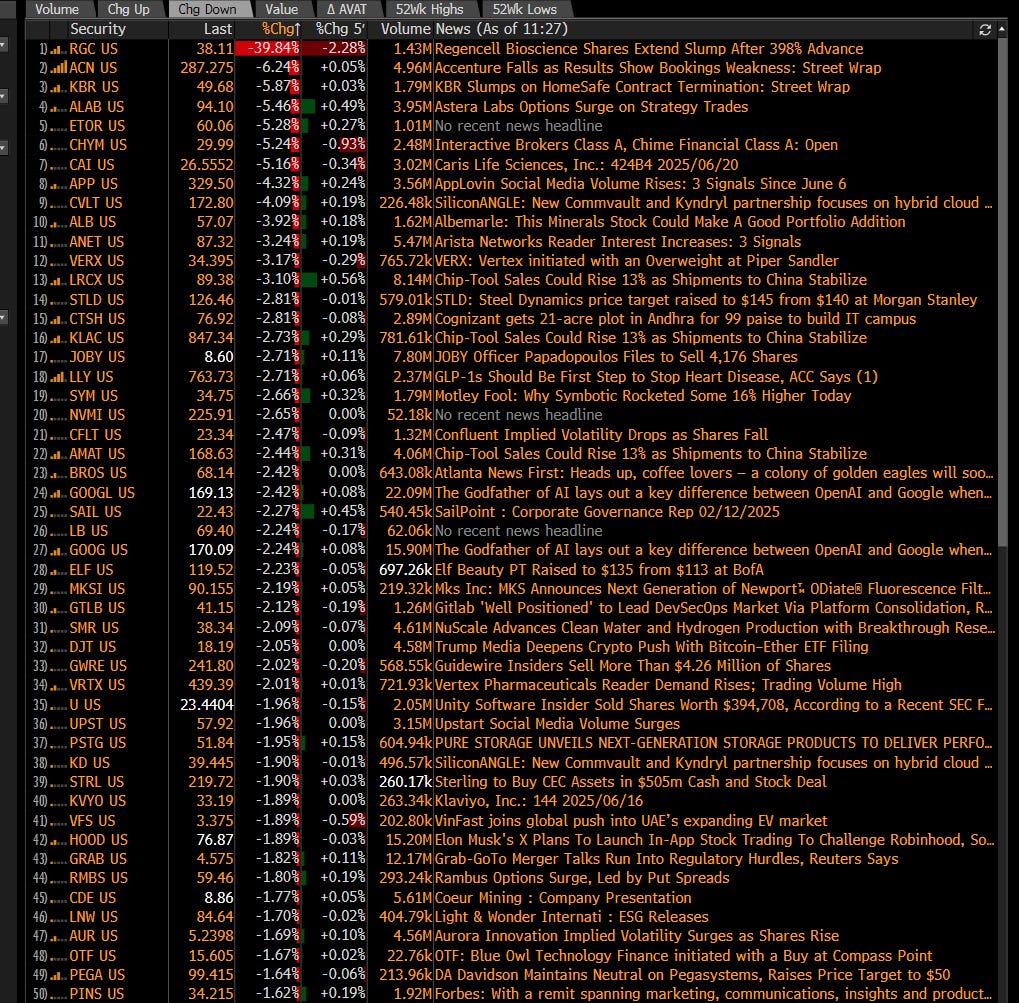Sort by the Volume column header
This screenshot has width=1019, height=1003.
click(x=406, y=29)
